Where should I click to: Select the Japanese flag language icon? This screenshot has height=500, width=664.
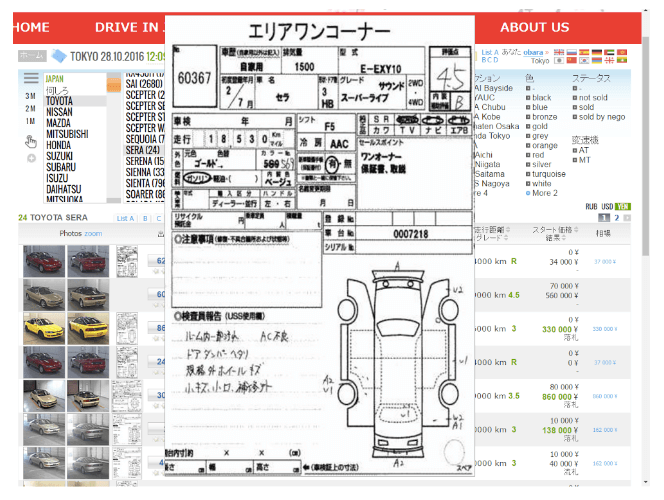point(559,60)
